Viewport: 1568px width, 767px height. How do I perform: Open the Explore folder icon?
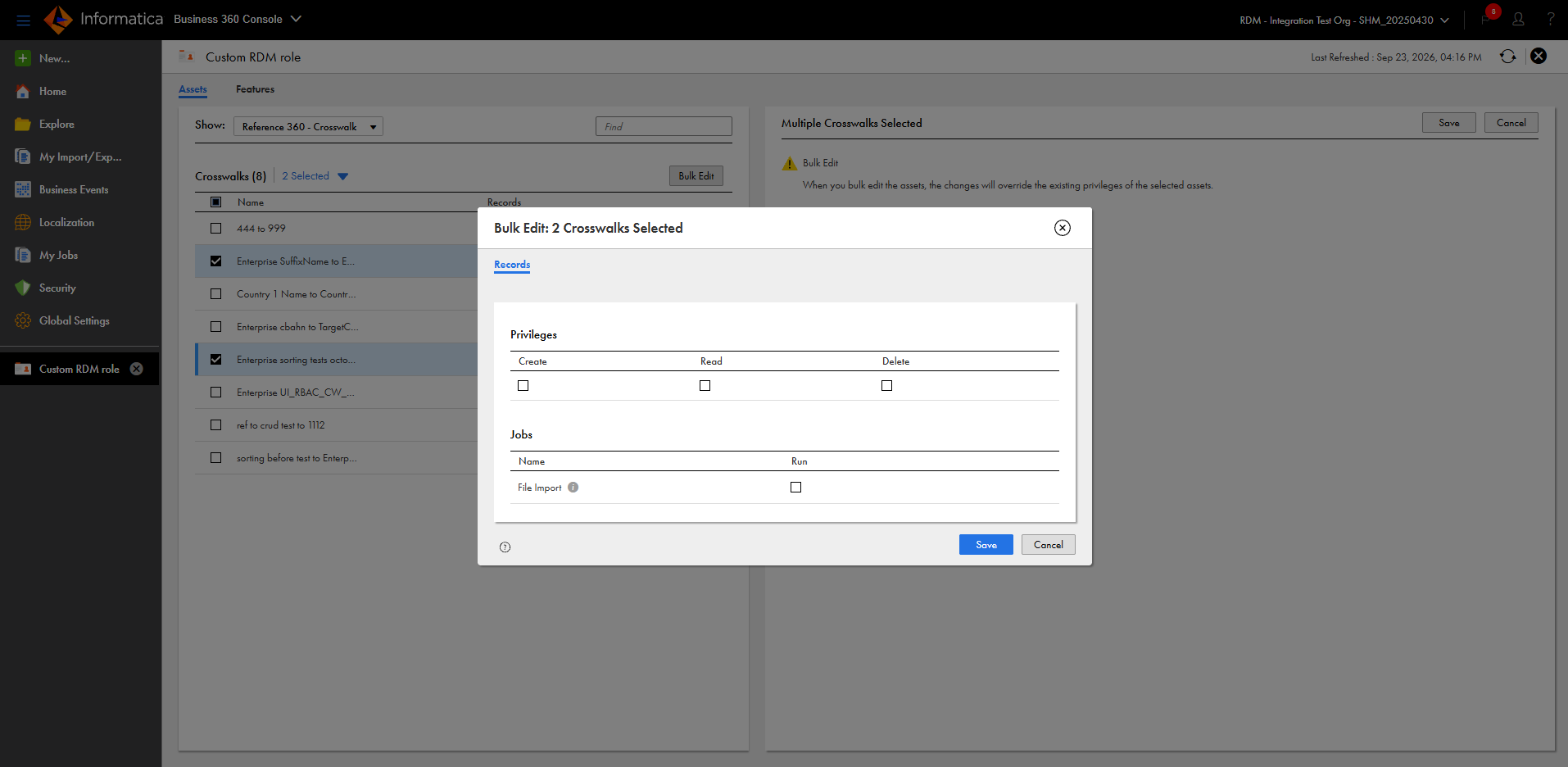tap(23, 124)
